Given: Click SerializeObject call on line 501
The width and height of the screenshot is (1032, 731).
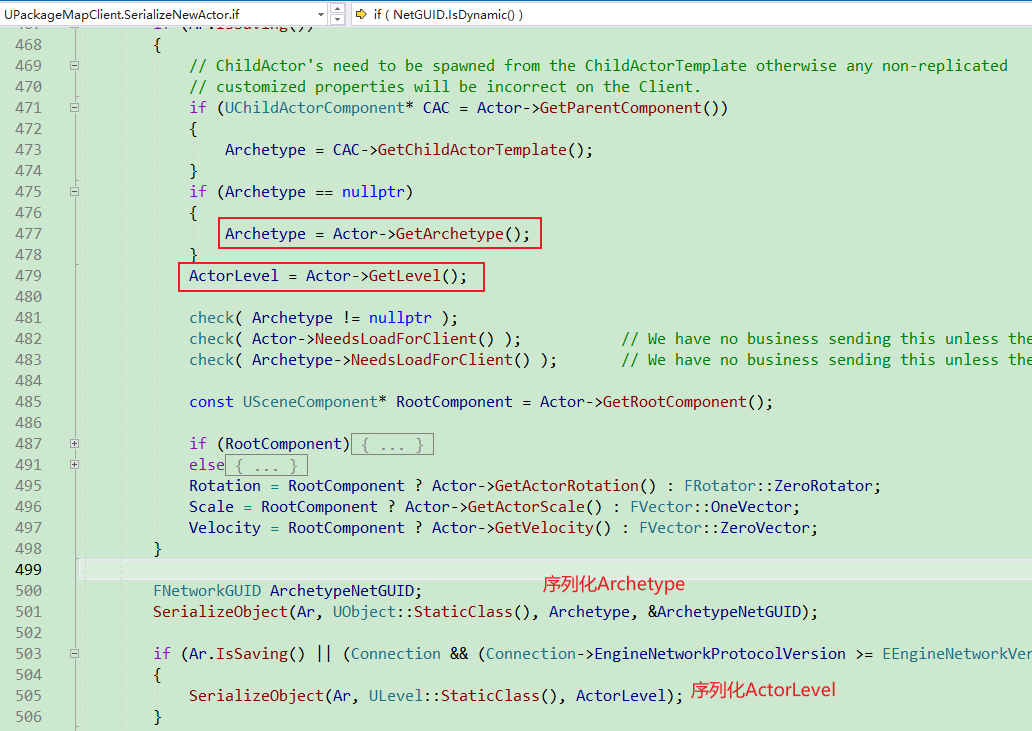Looking at the screenshot, I should click(220, 612).
